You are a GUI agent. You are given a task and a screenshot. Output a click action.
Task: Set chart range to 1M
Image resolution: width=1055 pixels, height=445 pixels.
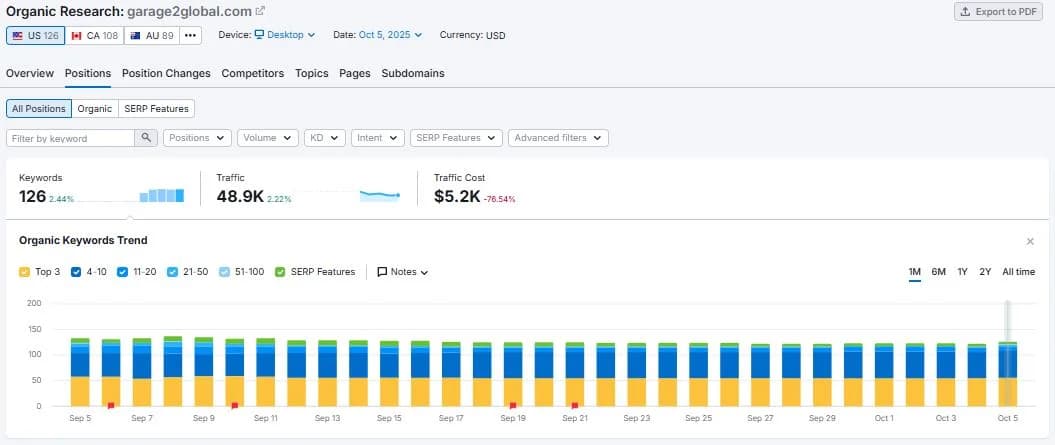point(914,272)
